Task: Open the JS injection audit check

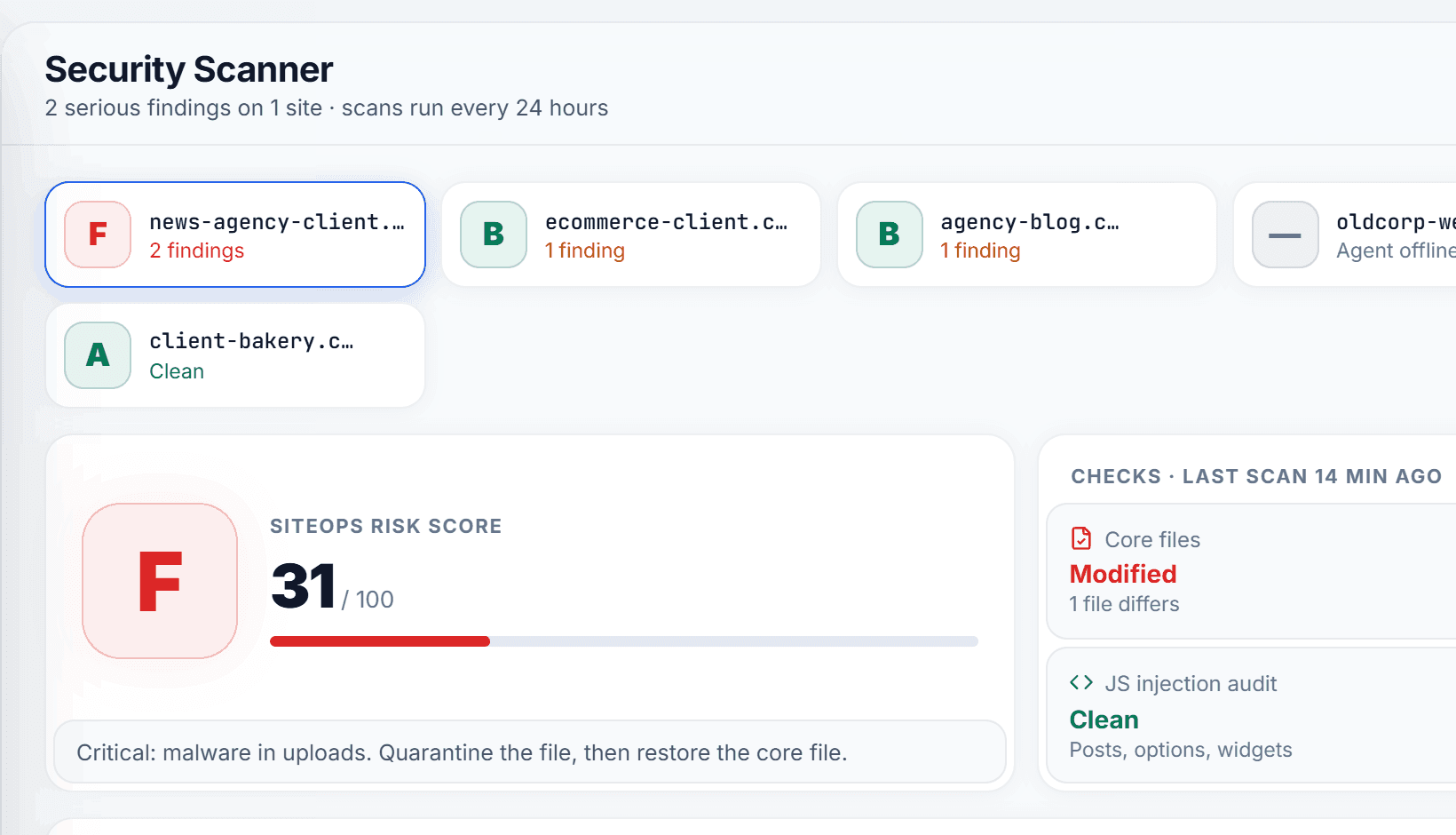Action: (1252, 715)
